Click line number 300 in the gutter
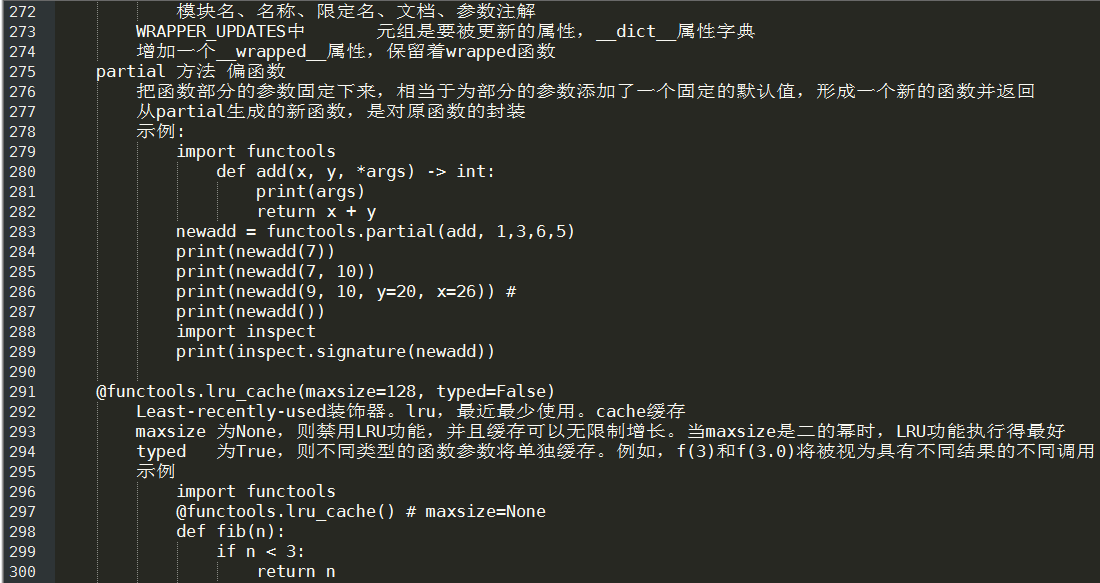1100x583 pixels. coord(22,572)
